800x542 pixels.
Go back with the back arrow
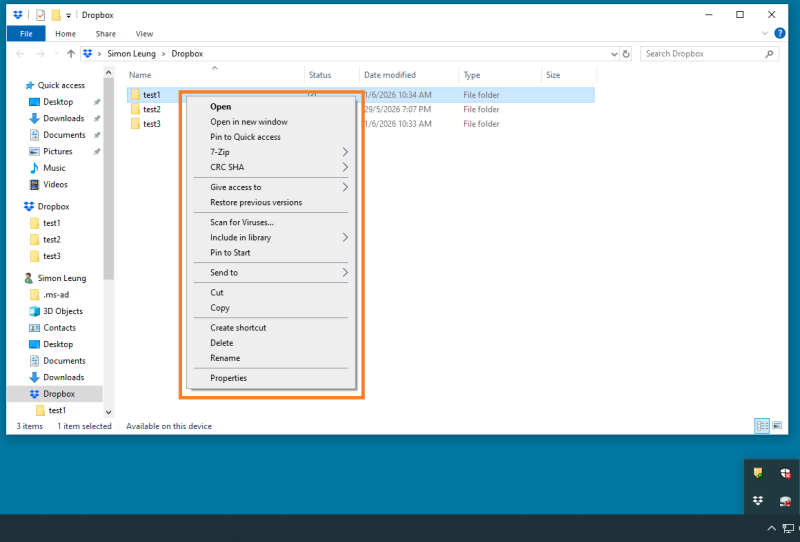(20, 54)
